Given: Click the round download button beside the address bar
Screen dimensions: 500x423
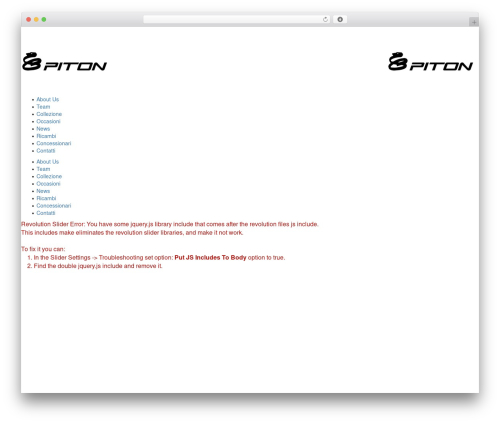Looking at the screenshot, I should point(340,19).
